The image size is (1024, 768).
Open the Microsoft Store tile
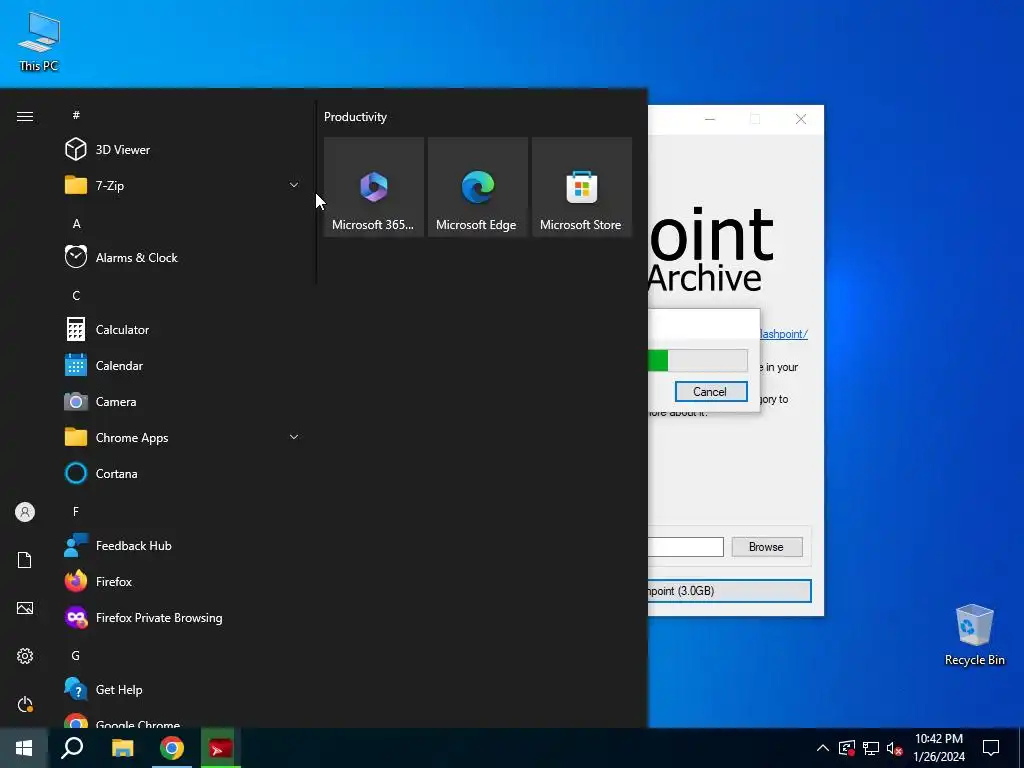point(582,187)
